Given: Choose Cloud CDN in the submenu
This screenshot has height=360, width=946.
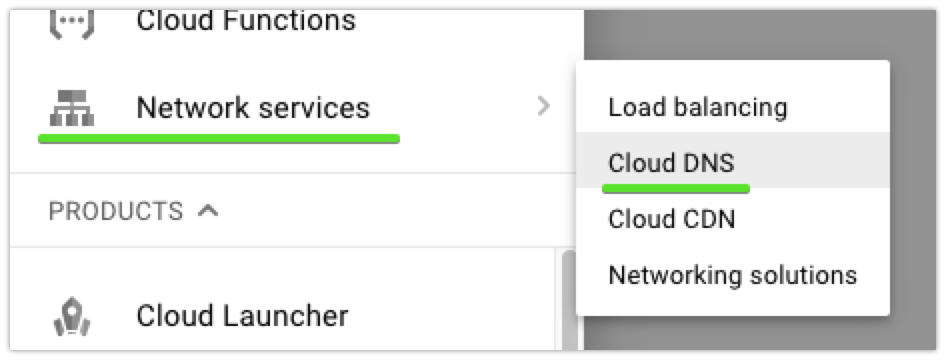Looking at the screenshot, I should click(671, 219).
